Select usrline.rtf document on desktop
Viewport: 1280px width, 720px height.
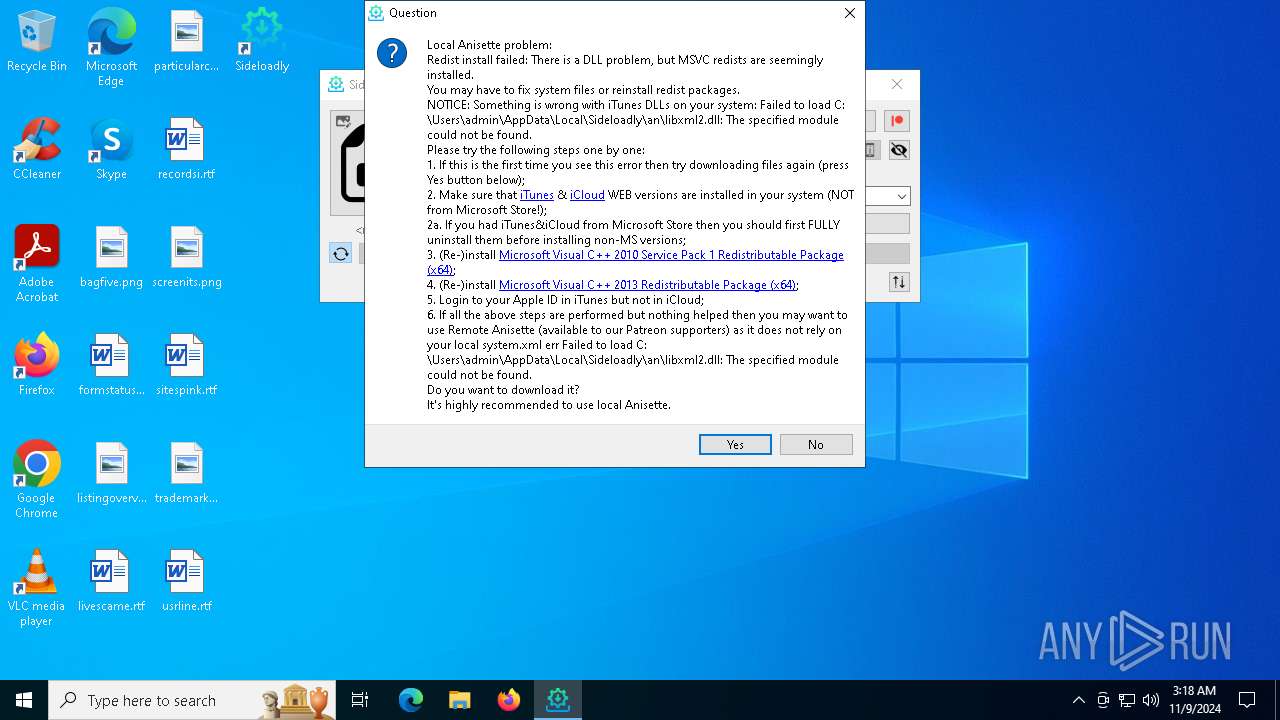click(x=186, y=581)
